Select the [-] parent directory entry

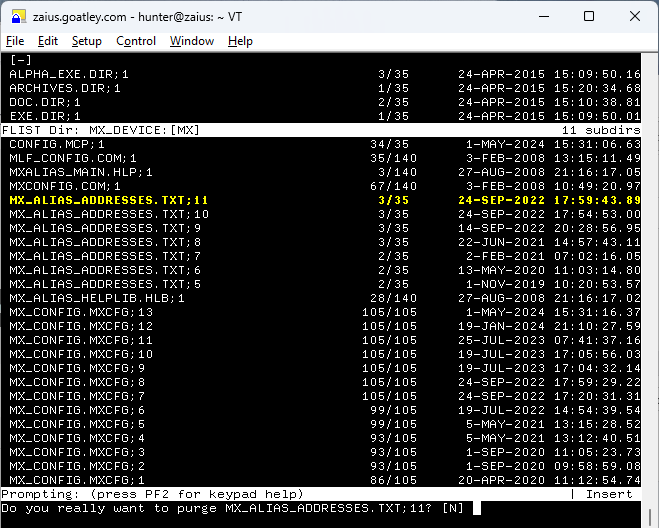21,60
